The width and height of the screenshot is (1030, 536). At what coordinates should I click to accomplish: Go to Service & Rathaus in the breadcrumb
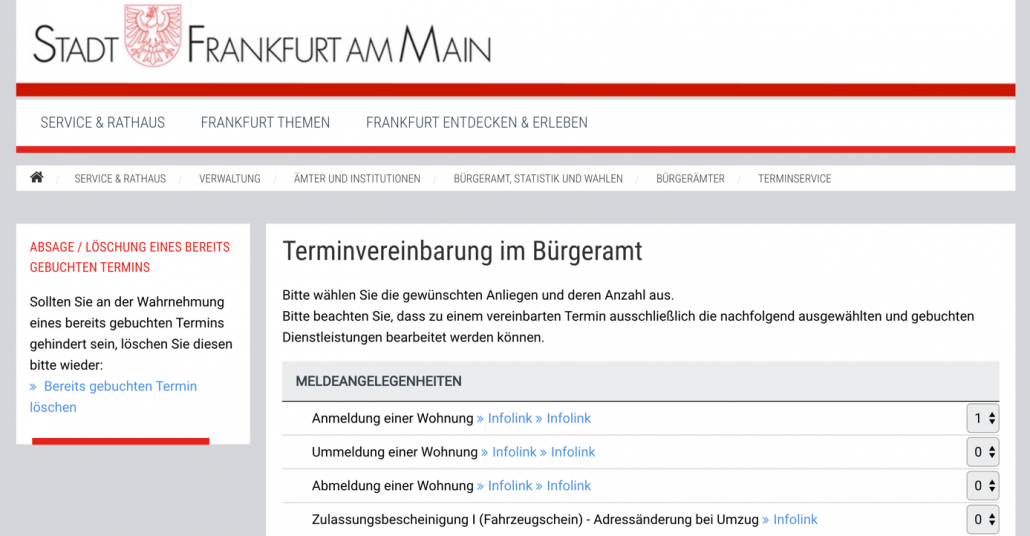point(120,179)
